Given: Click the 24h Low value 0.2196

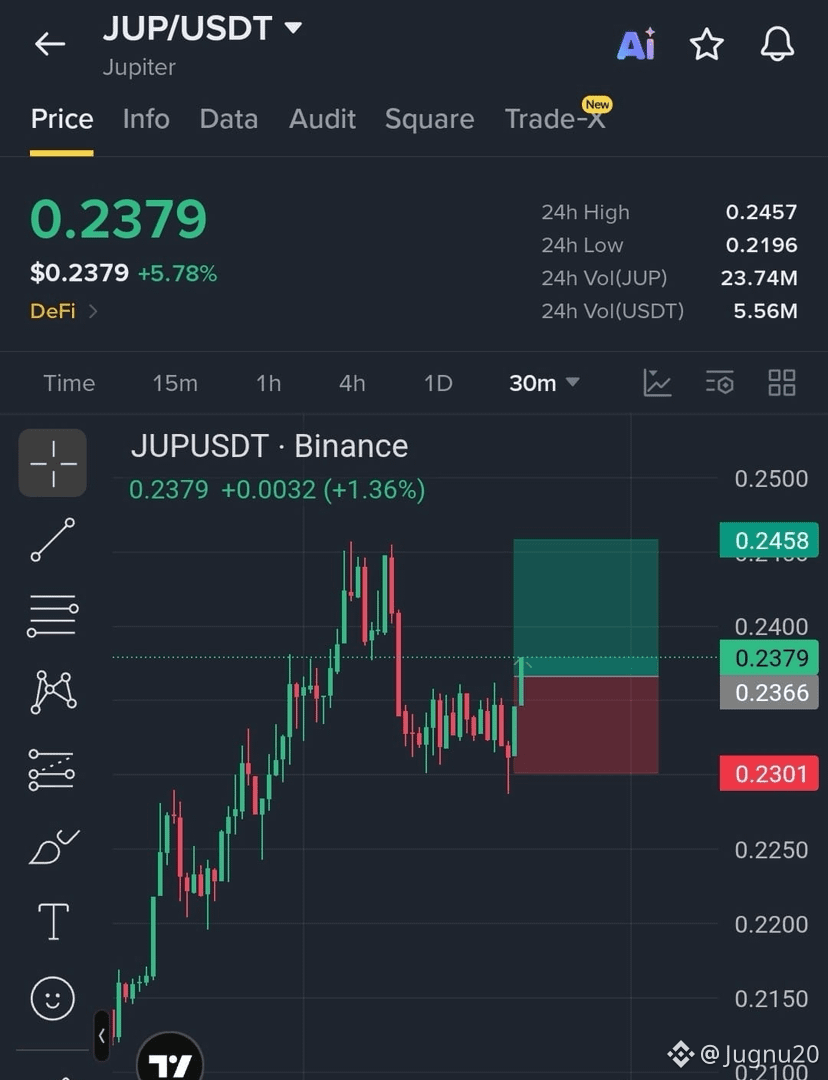Looking at the screenshot, I should 761,245.
